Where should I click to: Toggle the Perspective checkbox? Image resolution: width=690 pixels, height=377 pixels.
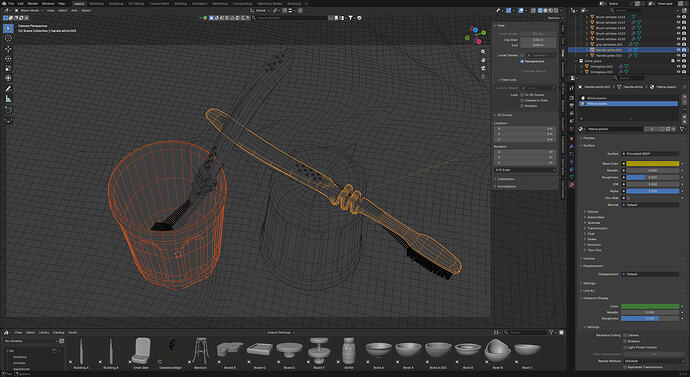tap(522, 62)
